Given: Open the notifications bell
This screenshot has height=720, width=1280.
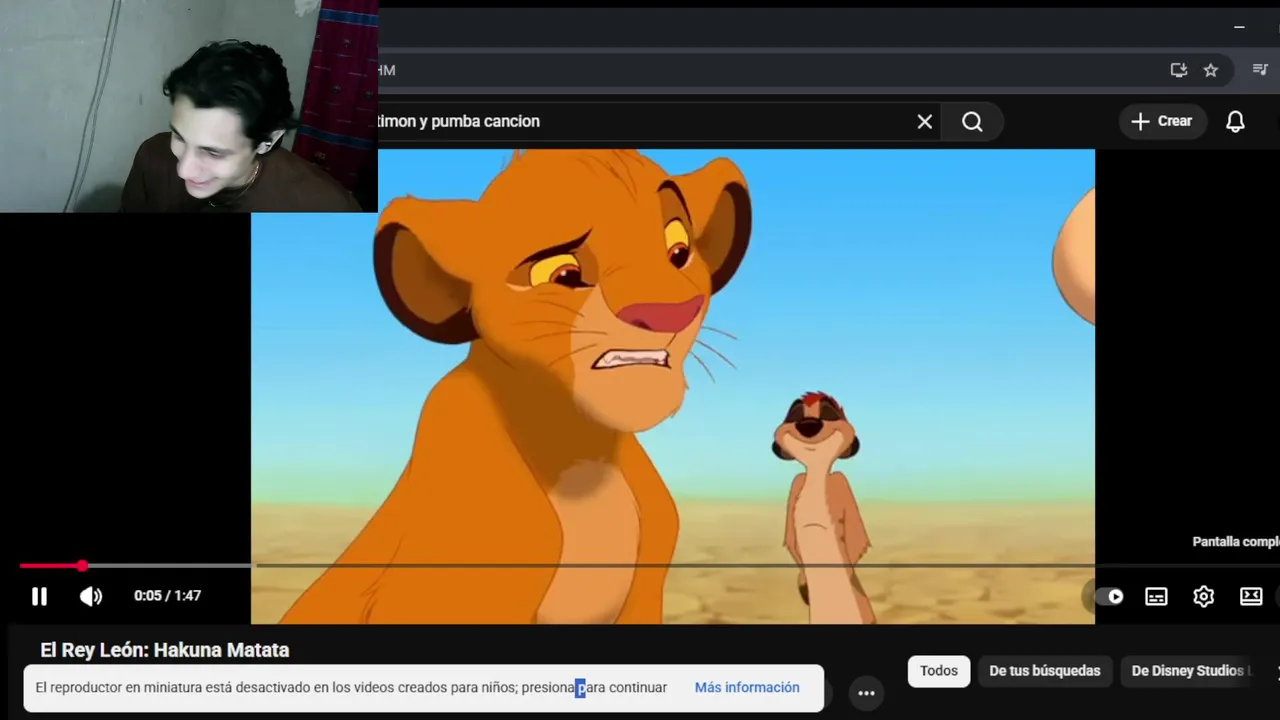Looking at the screenshot, I should point(1236,121).
